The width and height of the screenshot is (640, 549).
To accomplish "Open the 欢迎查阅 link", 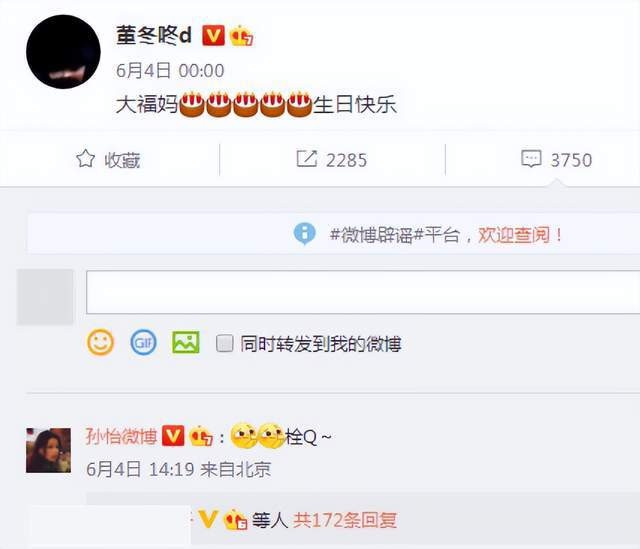I will [x=513, y=235].
